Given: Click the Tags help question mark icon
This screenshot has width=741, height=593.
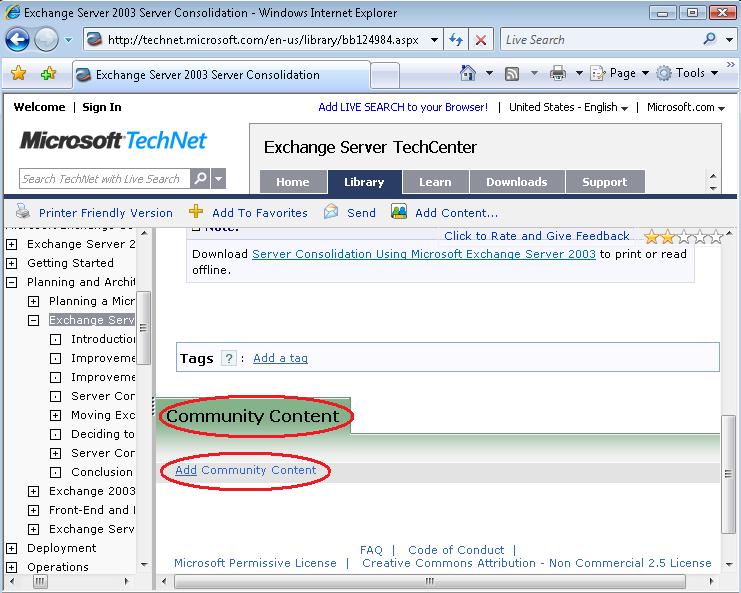Looking at the screenshot, I should (229, 359).
